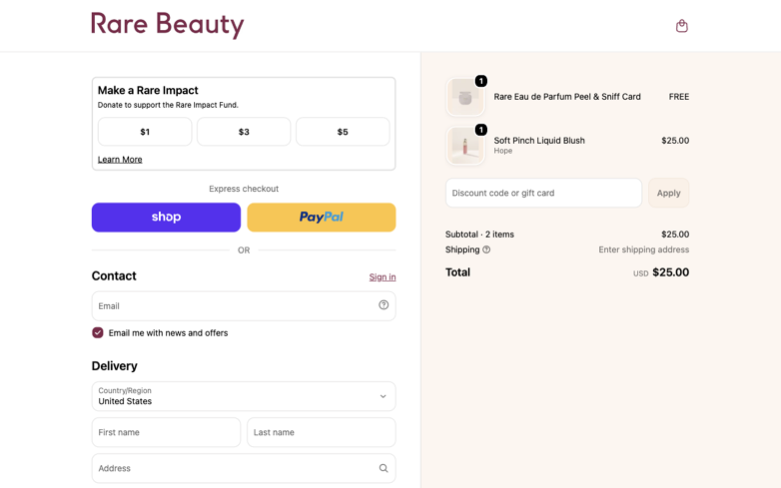Open the Country/Region dropdown
Image resolution: width=781 pixels, height=488 pixels.
(x=244, y=396)
